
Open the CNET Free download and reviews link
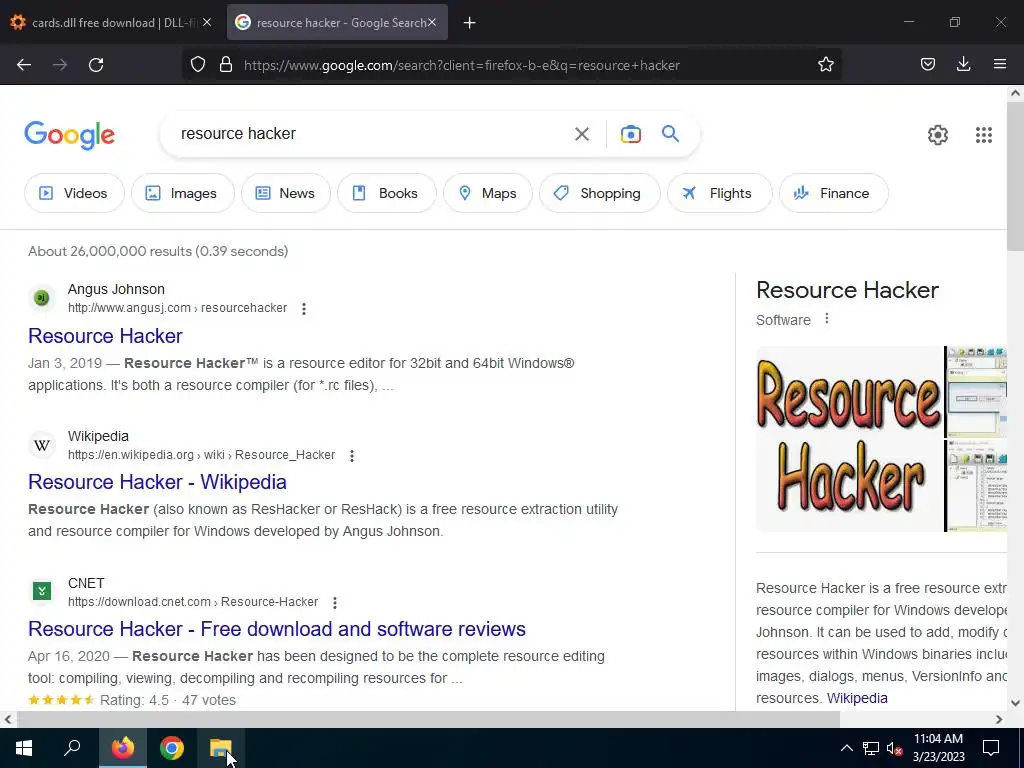click(x=277, y=629)
